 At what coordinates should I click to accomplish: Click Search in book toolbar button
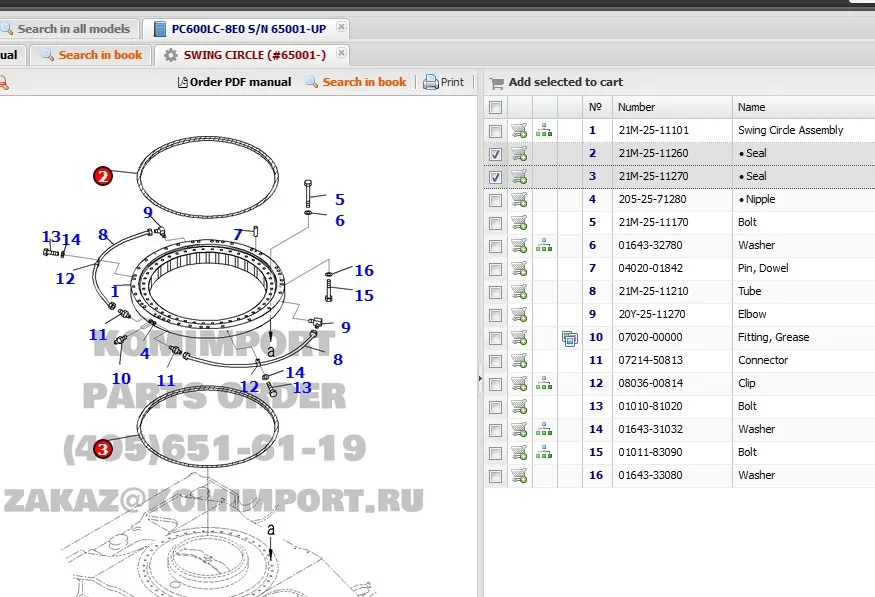click(356, 82)
